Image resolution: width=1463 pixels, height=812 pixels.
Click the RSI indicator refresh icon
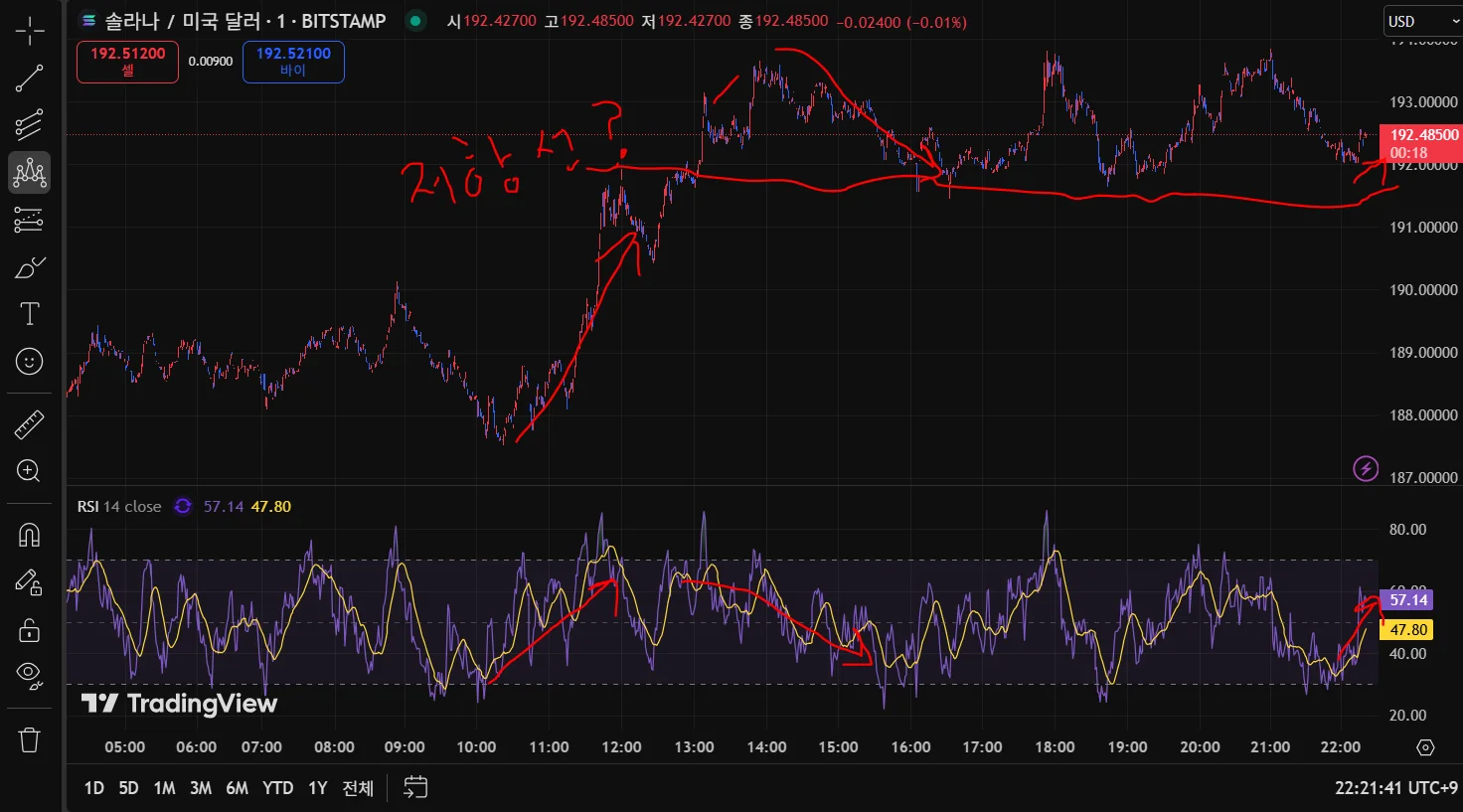(183, 507)
